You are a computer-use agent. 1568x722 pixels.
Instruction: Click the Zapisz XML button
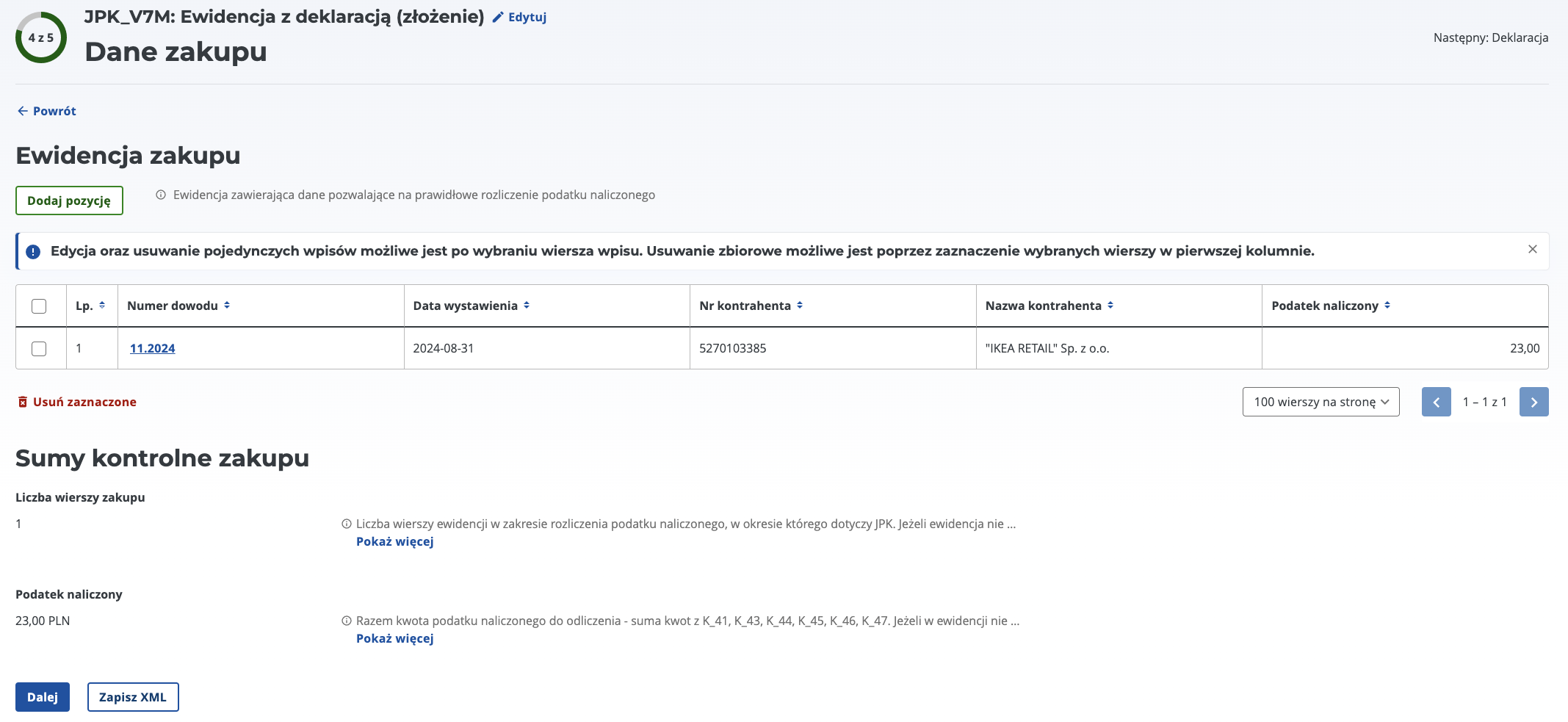click(x=133, y=697)
